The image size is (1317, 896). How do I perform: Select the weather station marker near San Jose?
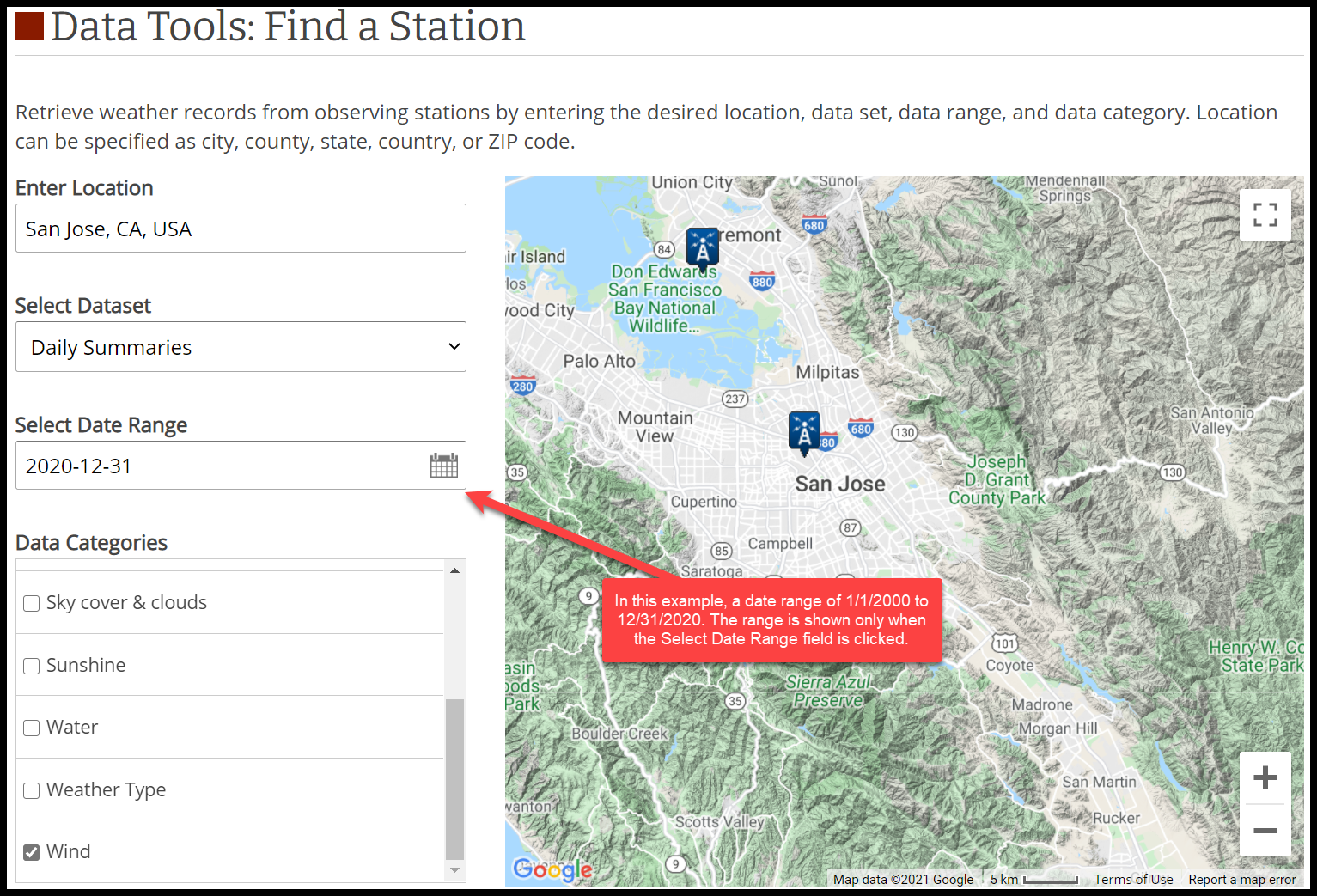point(804,431)
